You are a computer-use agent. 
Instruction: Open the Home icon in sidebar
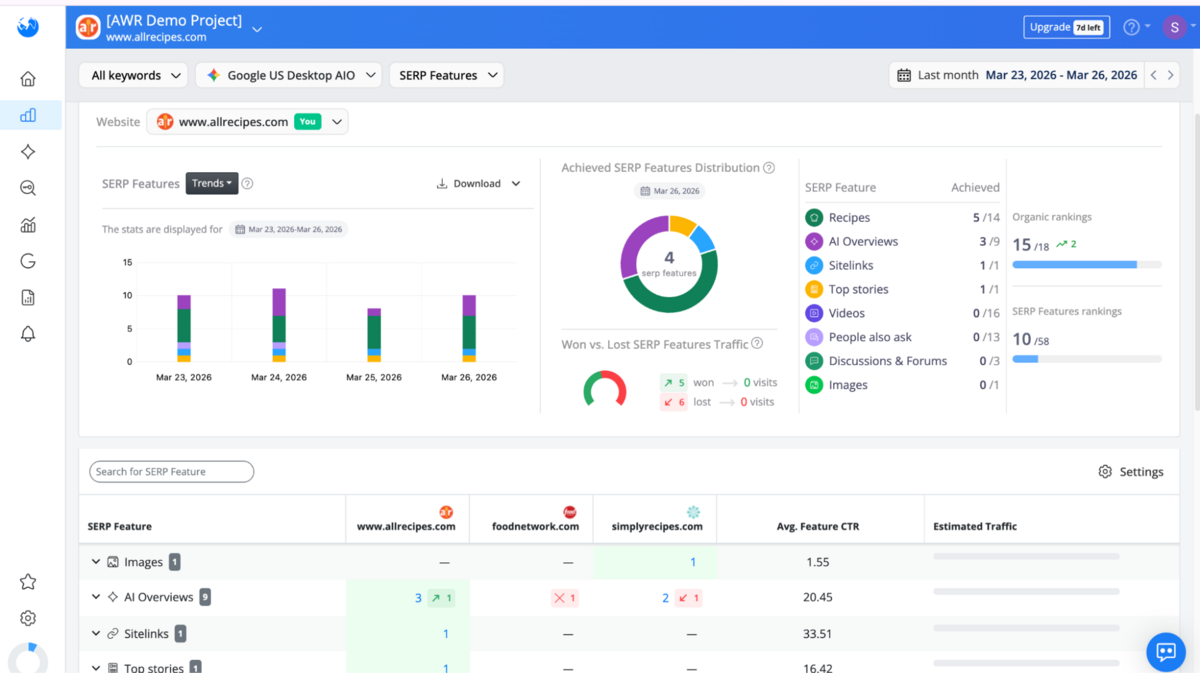[x=28, y=79]
